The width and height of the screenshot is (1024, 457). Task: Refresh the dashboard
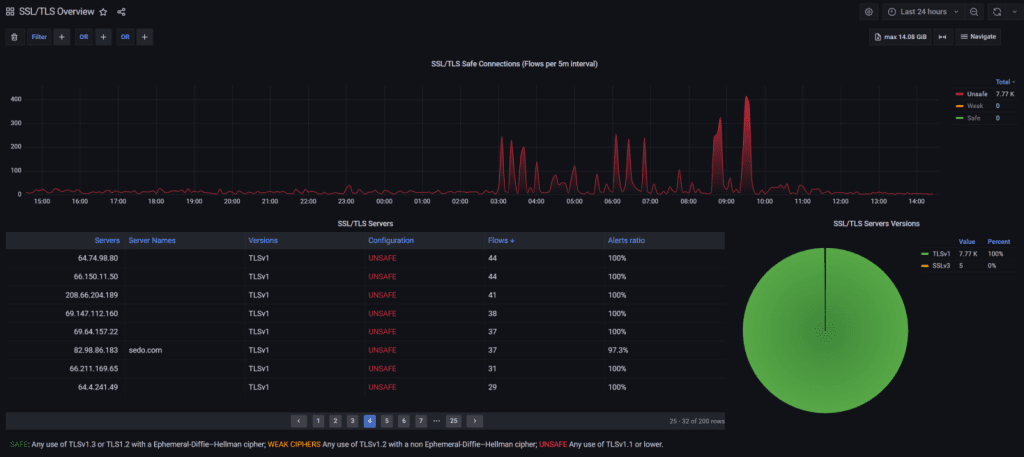point(996,12)
